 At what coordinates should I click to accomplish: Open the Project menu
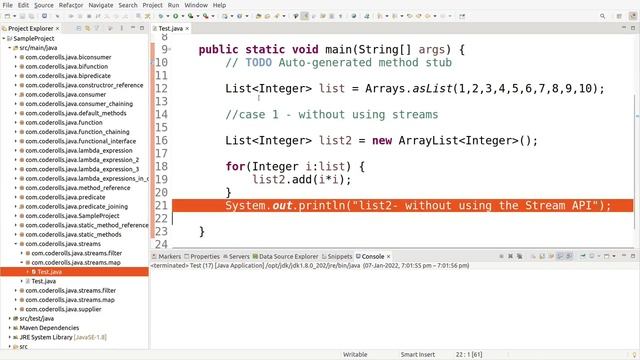click(x=152, y=5)
